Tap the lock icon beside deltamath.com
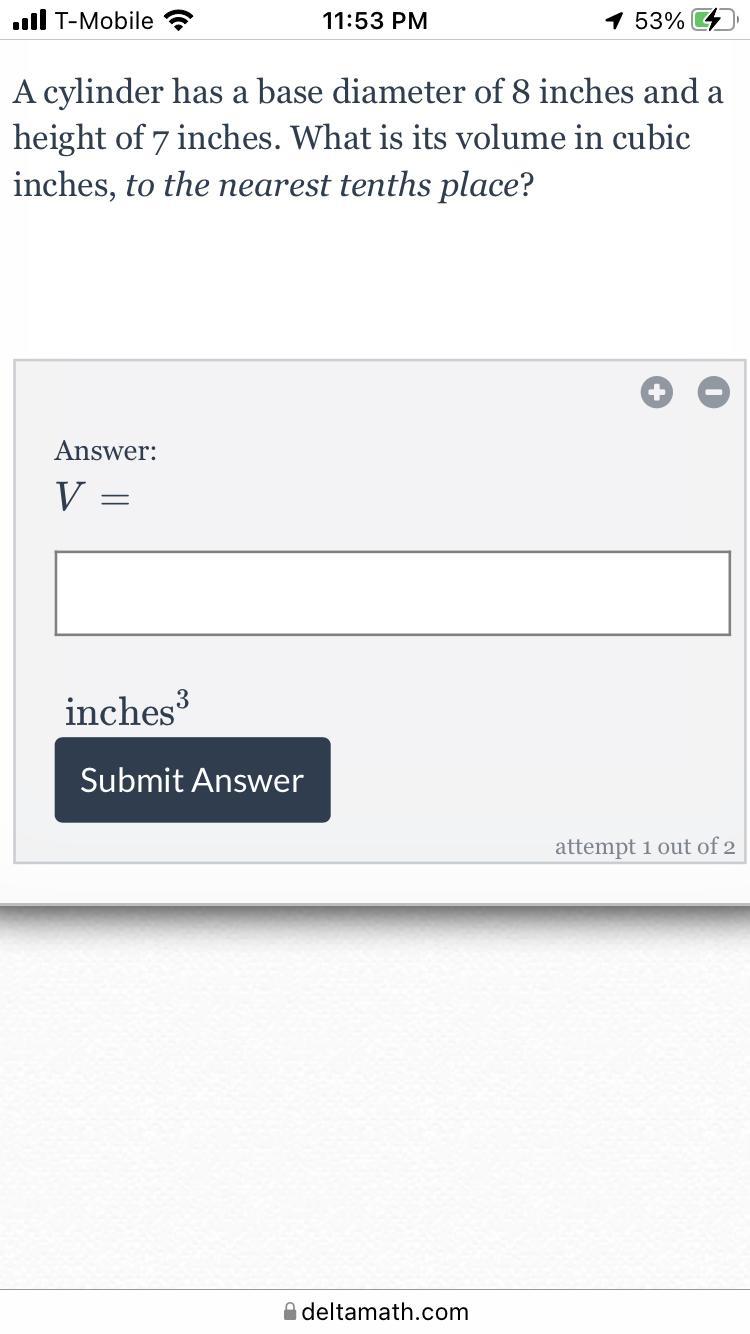 290,1311
